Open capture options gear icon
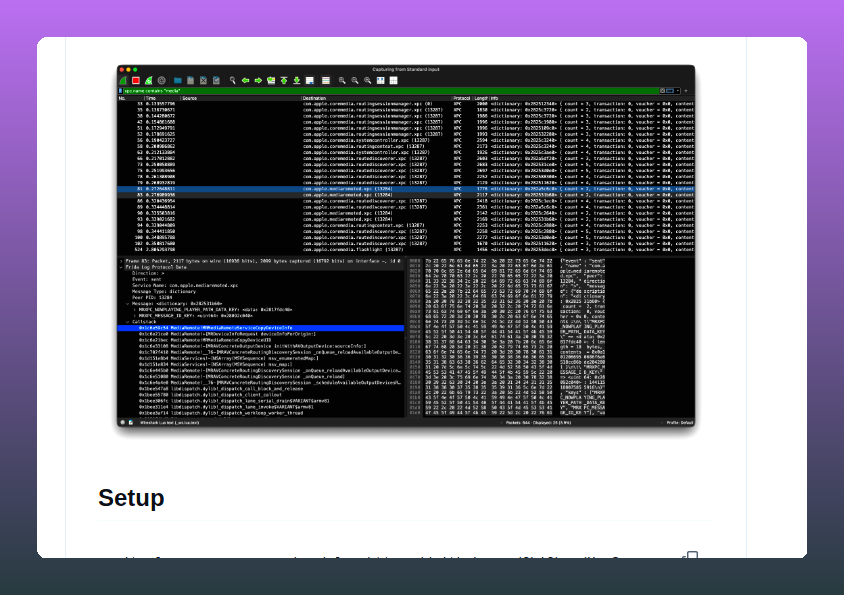844x595 pixels. [162, 80]
